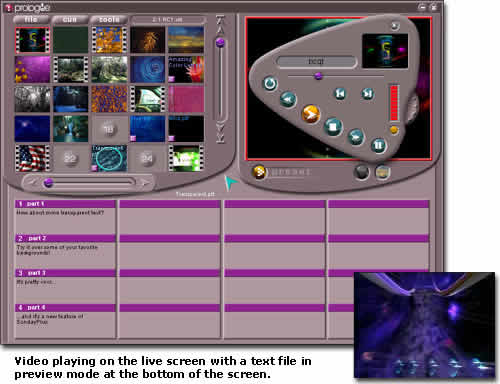Expand player options with the top-right corner button
500x384 pixels.
pyautogui.click(x=395, y=26)
